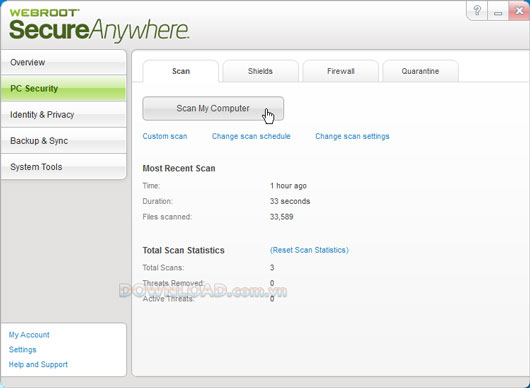Viewport: 530px width, 388px height.
Task: Open Backup & Sync section
Action: pyautogui.click(x=64, y=141)
